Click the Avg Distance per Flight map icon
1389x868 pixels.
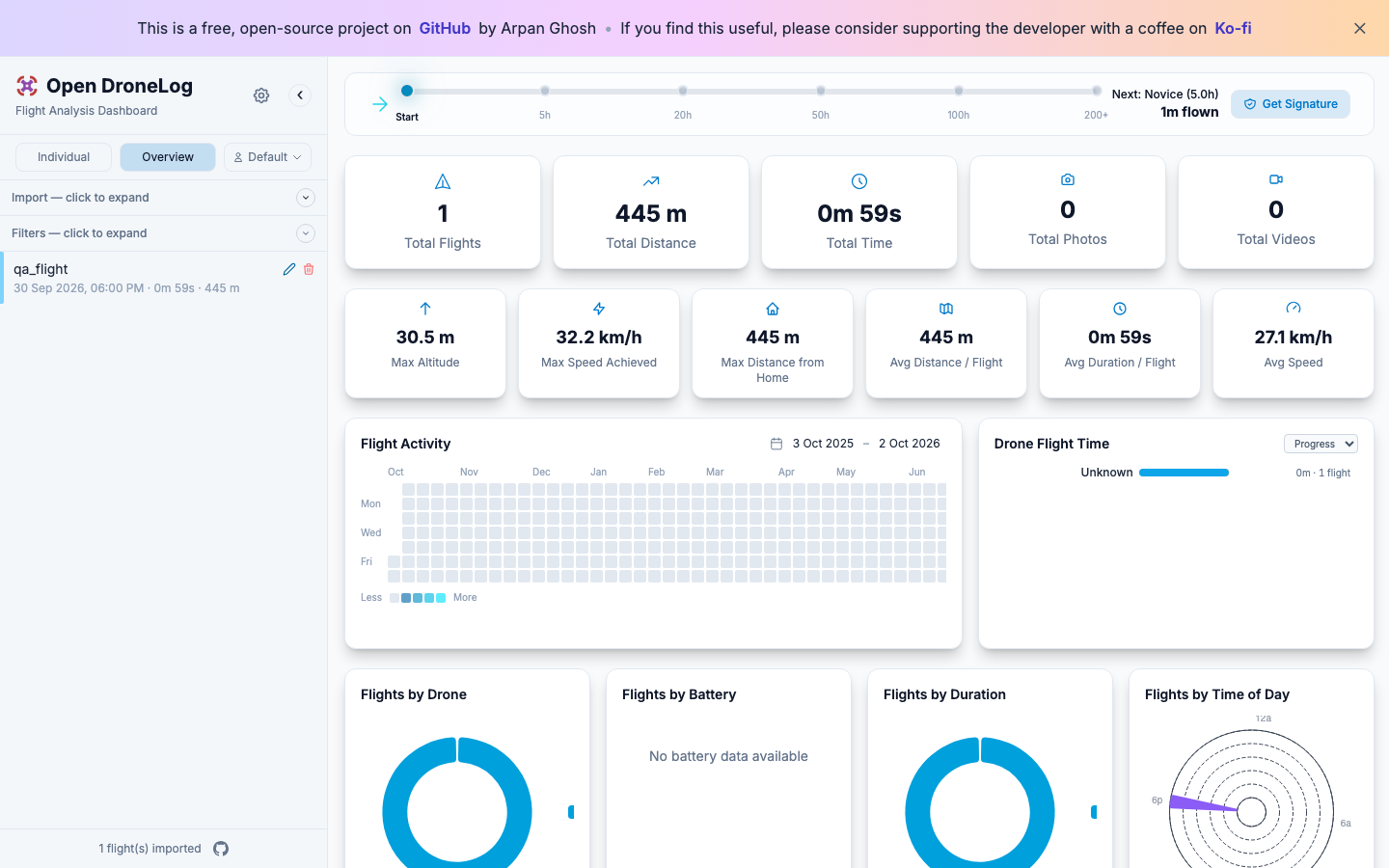click(946, 309)
